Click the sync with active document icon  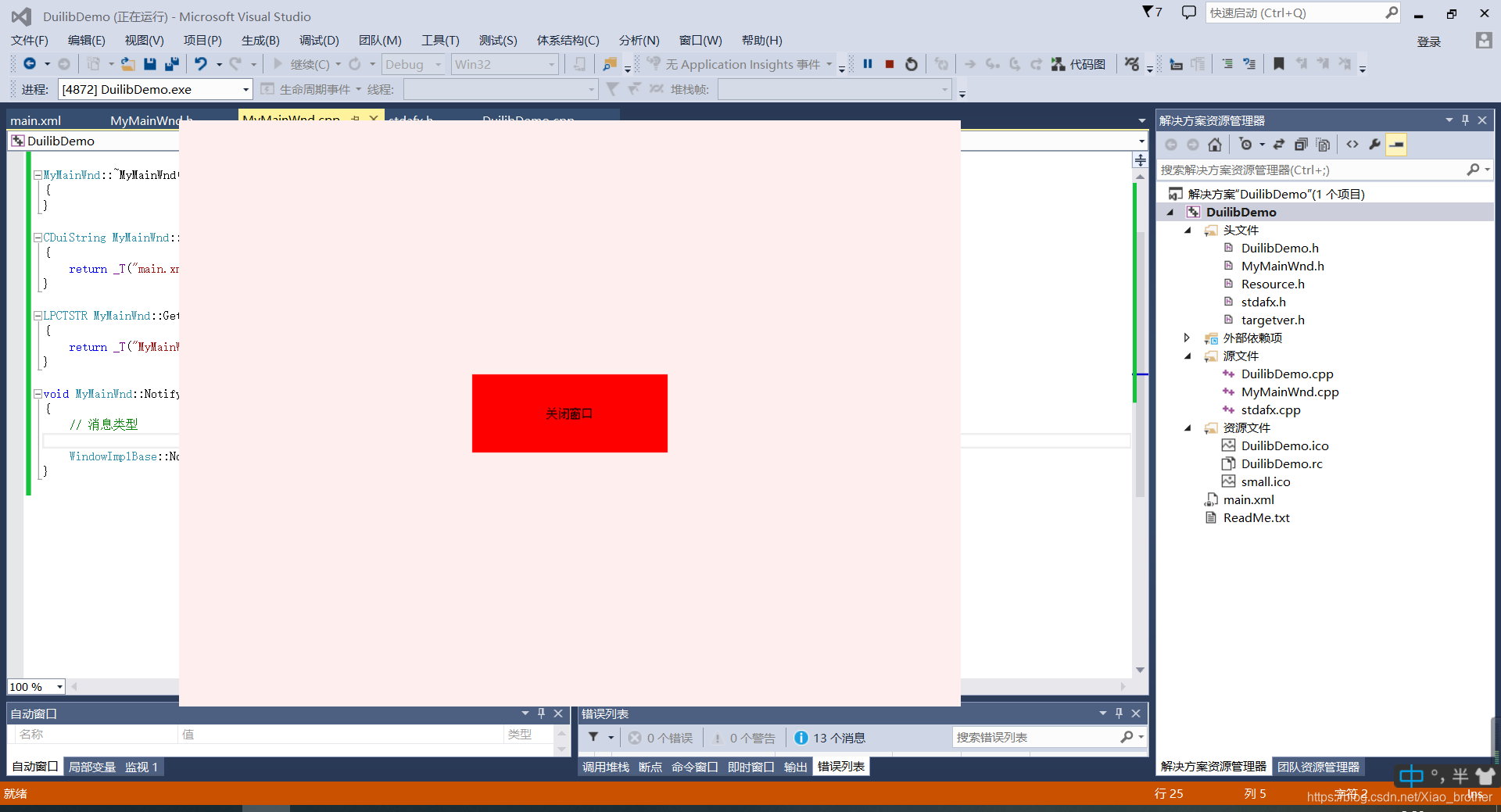click(1279, 145)
